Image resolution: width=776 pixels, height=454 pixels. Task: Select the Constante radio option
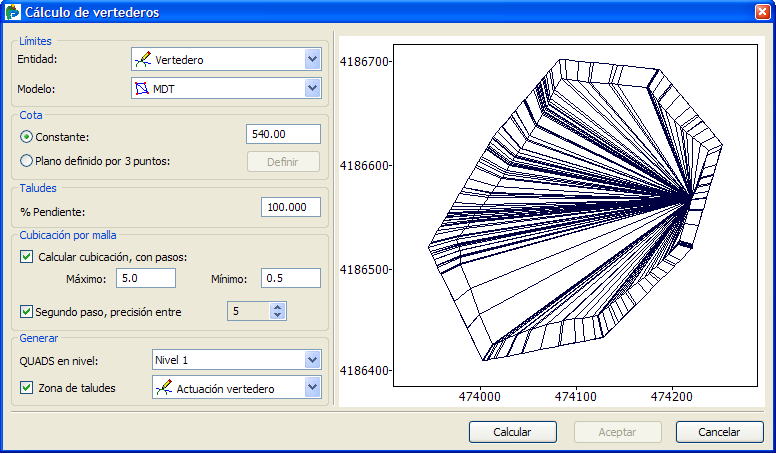[x=27, y=135]
